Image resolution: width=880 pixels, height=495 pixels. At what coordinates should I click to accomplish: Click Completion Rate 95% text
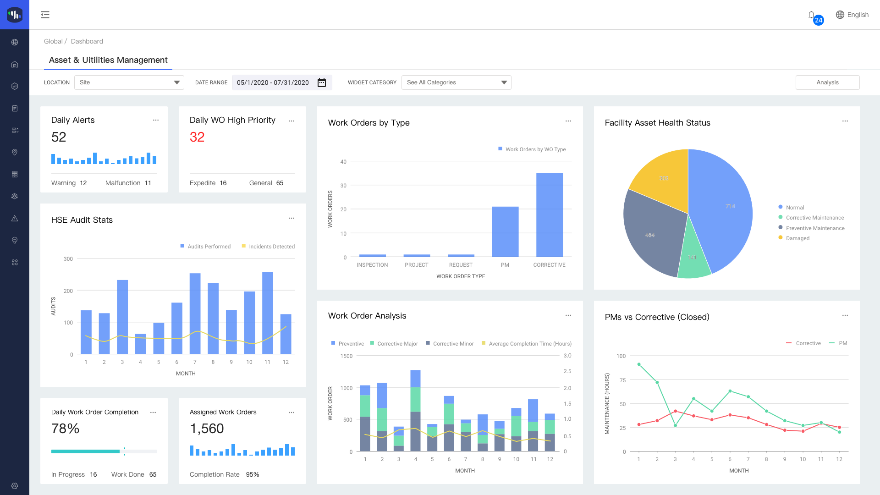(224, 475)
